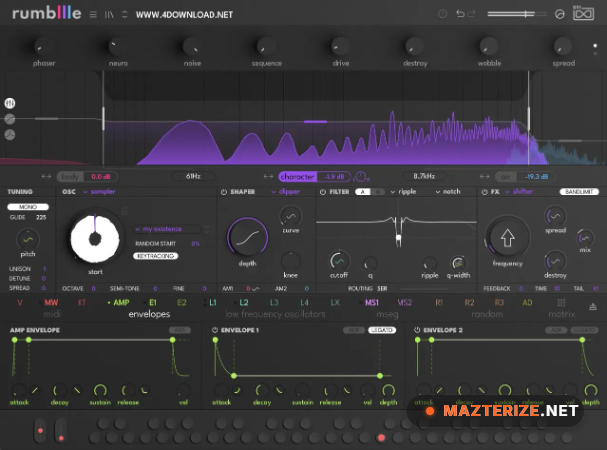The image size is (607, 450).
Task: Select the second round view icon beside the spectrum
Action: coord(10,119)
